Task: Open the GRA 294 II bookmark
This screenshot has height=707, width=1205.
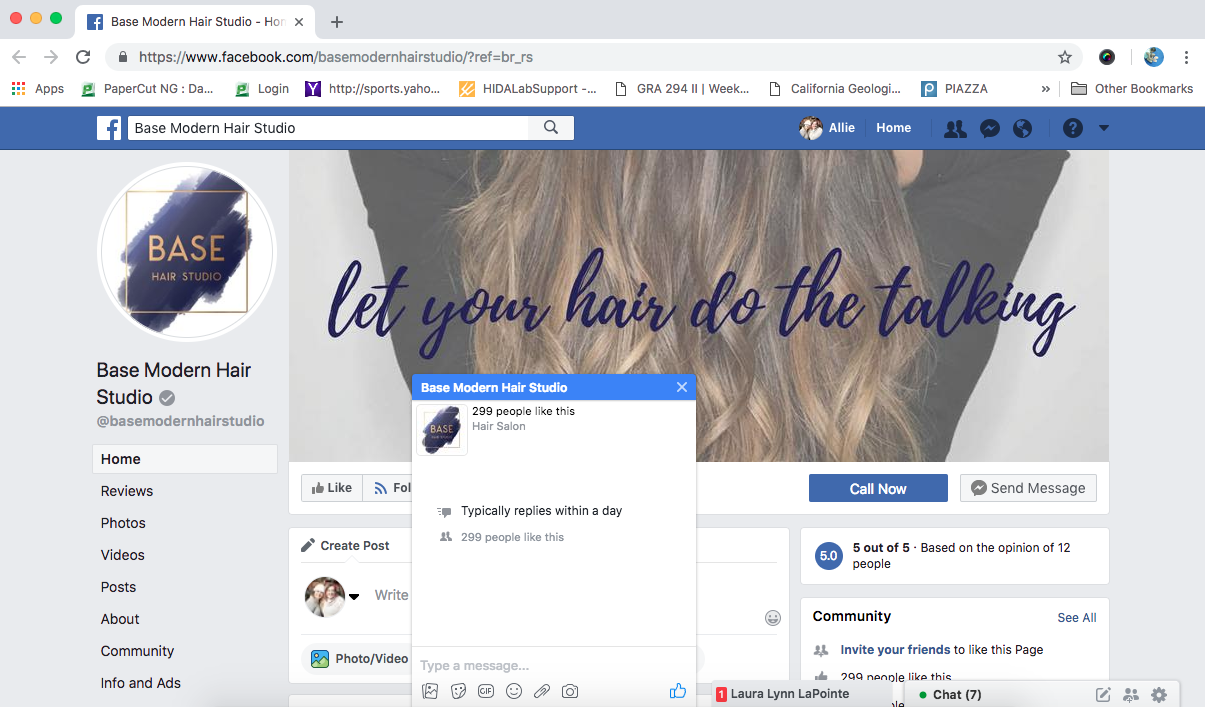Action: click(682, 88)
